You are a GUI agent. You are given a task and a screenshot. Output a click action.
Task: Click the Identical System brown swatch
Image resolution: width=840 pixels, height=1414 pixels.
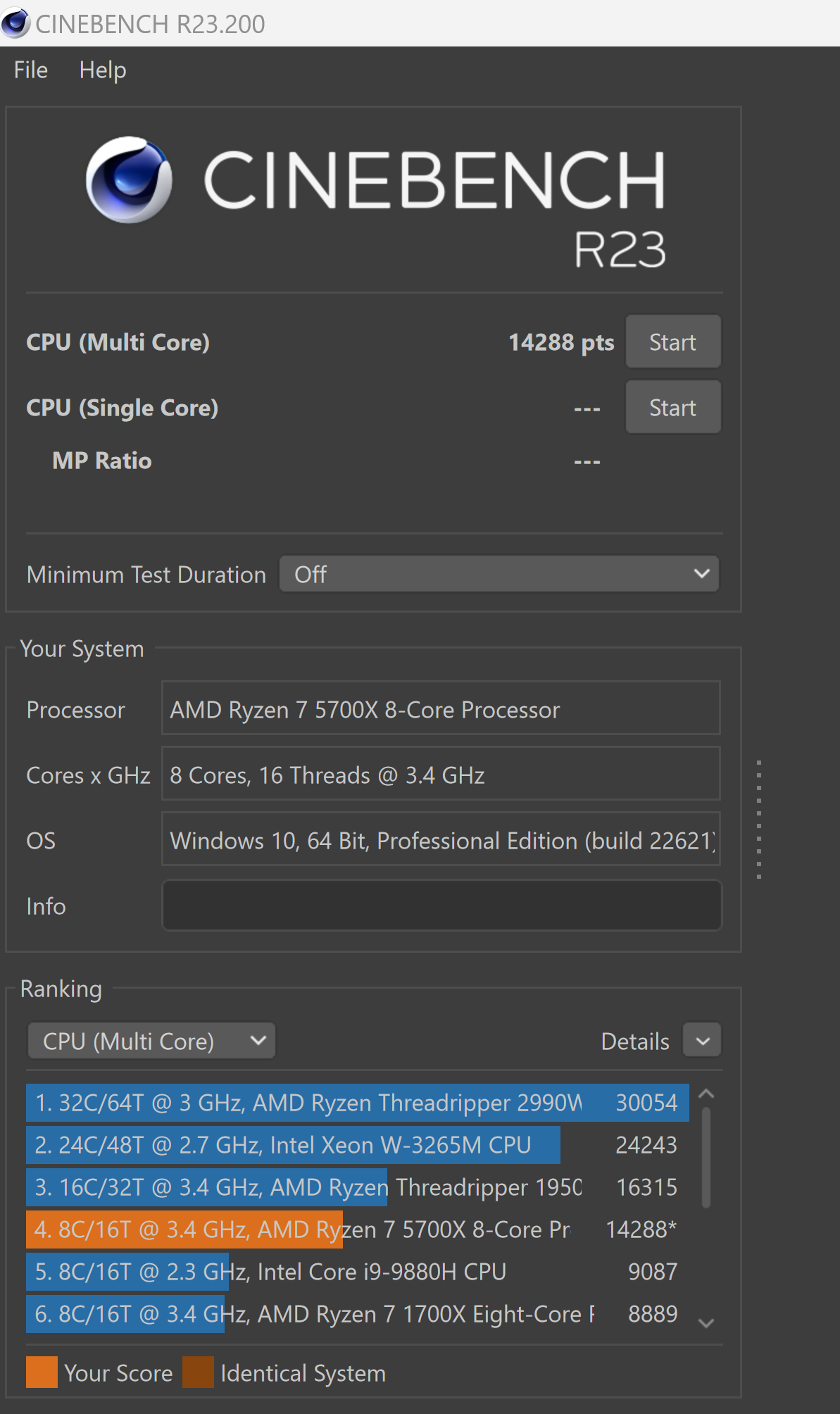pos(198,1372)
